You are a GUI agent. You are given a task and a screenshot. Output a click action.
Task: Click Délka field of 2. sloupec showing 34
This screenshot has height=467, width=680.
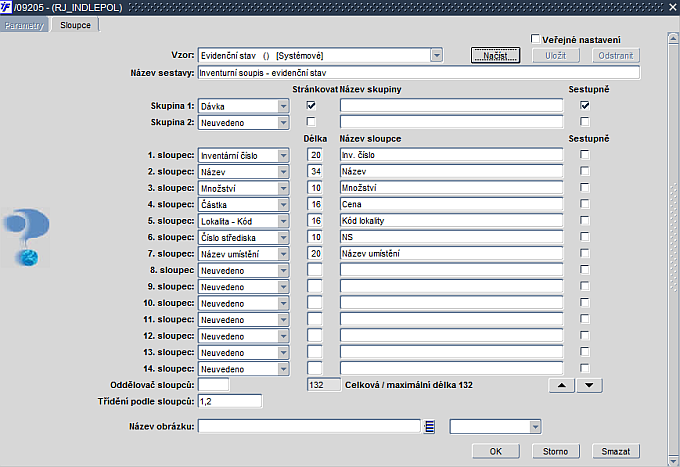click(x=315, y=171)
